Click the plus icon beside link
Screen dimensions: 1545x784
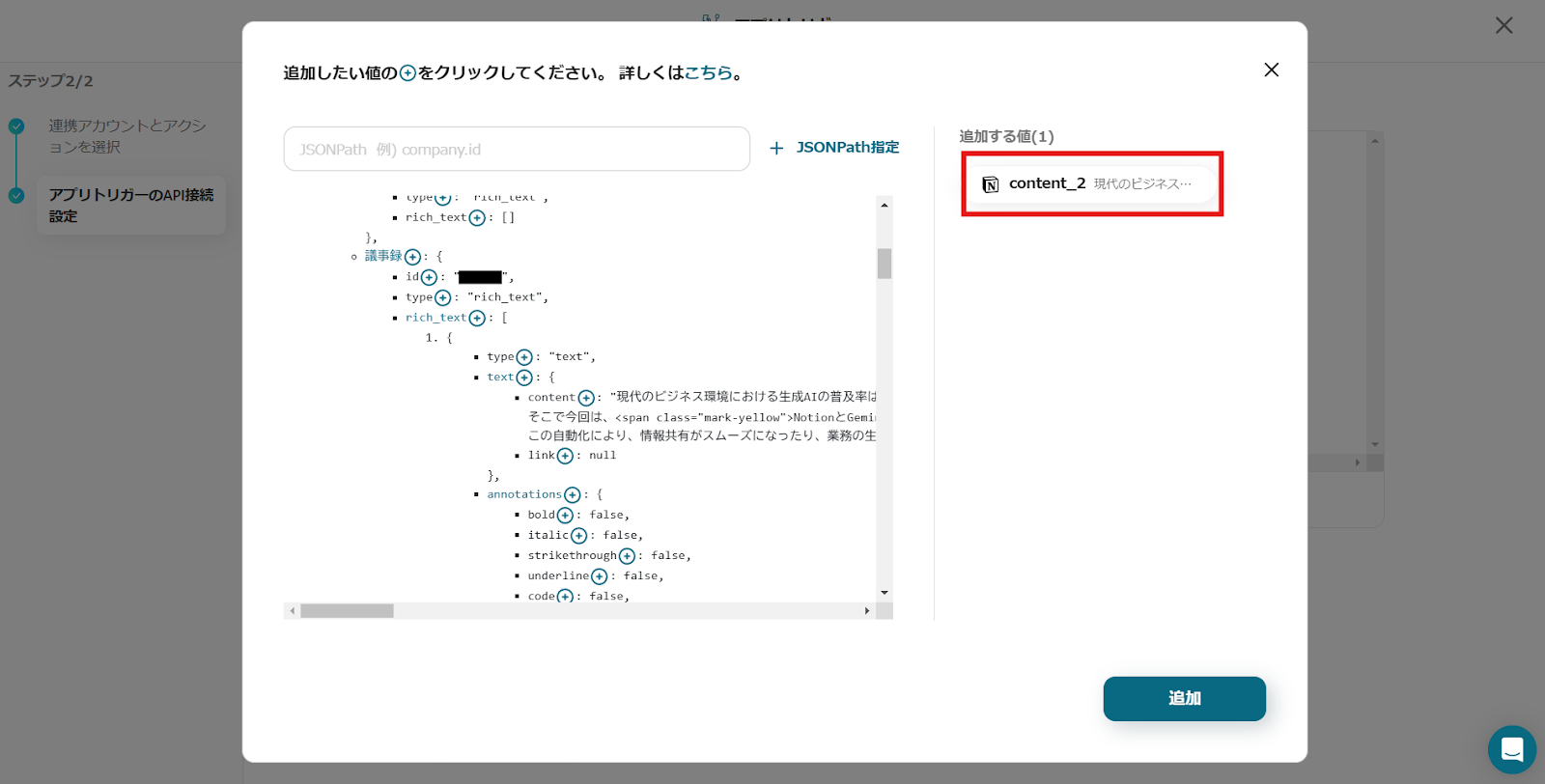click(565, 456)
